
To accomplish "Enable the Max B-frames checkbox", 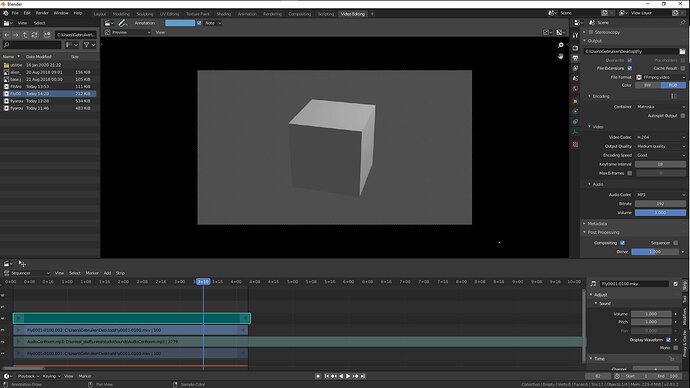I will (629, 173).
